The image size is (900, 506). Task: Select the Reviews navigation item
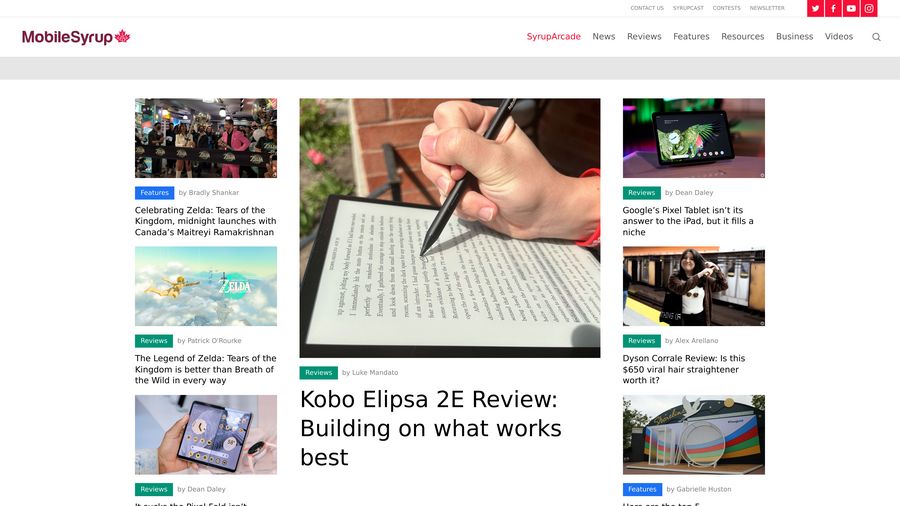click(x=644, y=36)
